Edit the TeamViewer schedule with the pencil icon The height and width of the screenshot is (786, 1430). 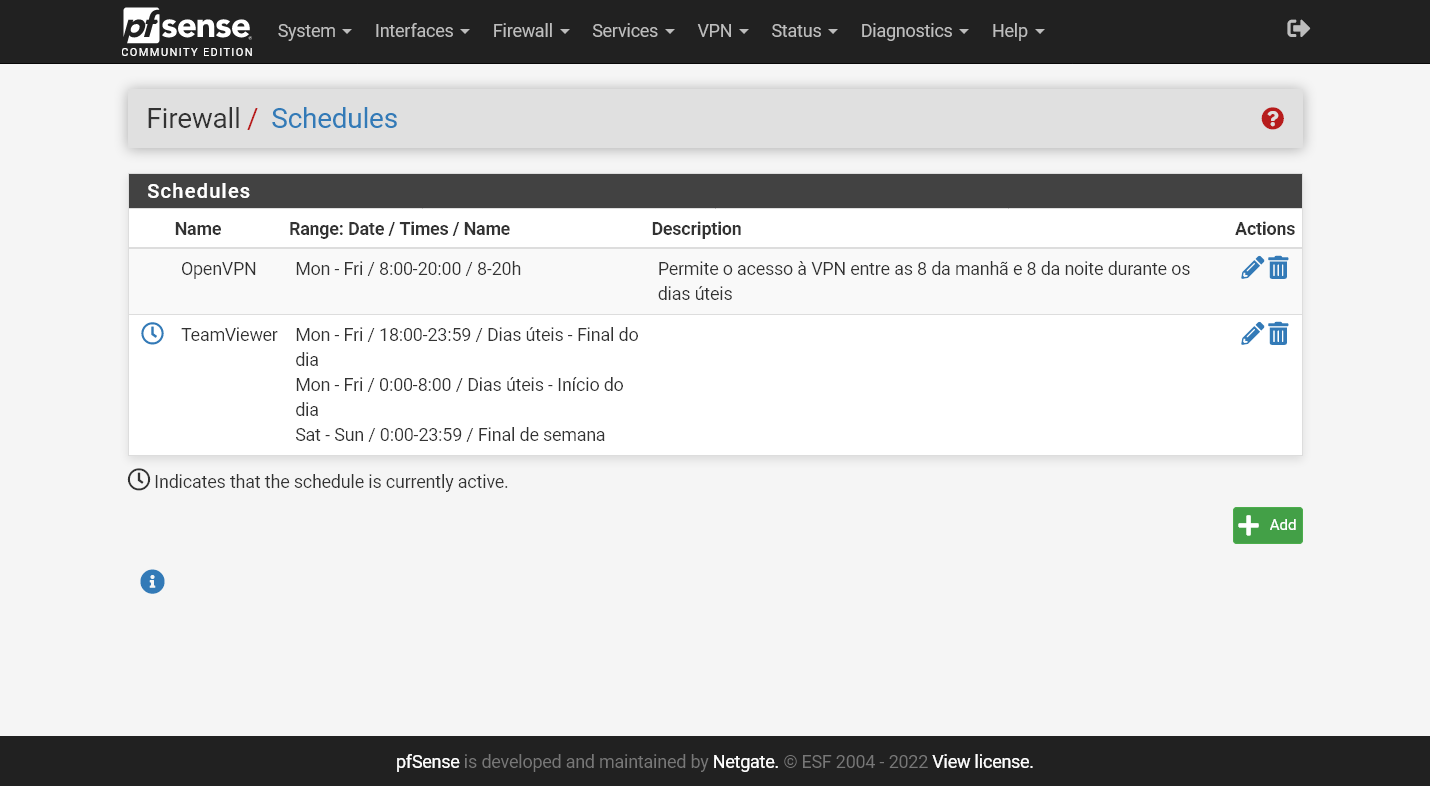click(1251, 333)
